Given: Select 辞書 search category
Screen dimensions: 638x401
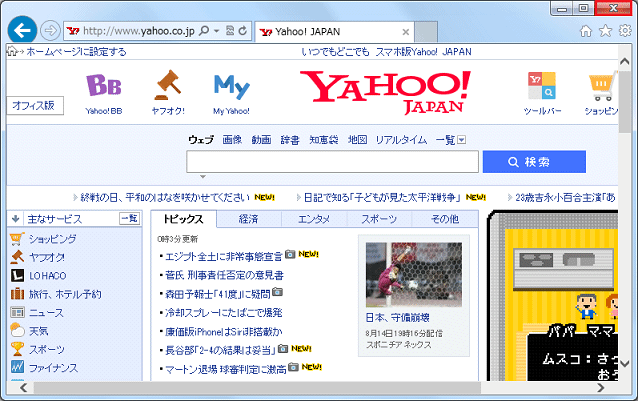Looking at the screenshot, I should coord(290,140).
